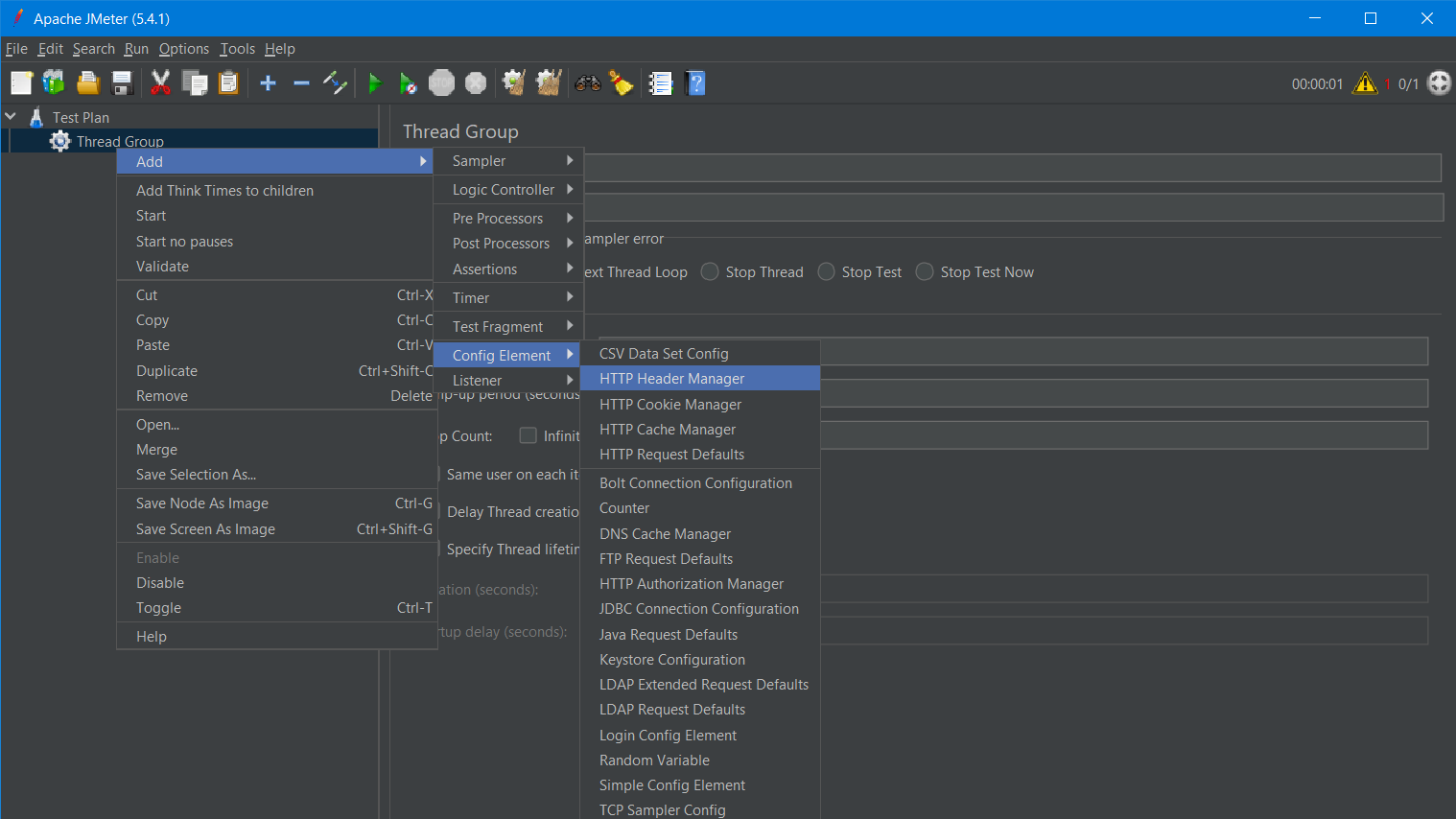Screen dimensions: 1456x819
Task: Select Duplicate in context menu
Action: coord(277,371)
